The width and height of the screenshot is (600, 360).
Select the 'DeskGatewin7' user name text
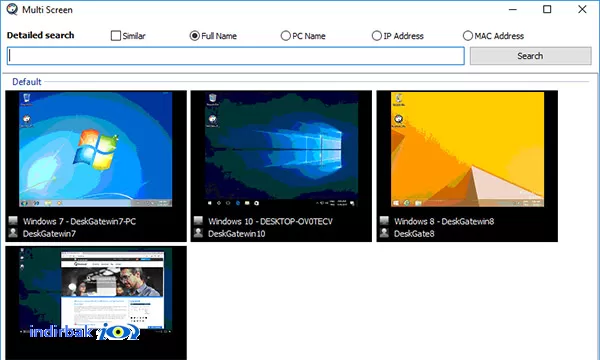coord(49,233)
